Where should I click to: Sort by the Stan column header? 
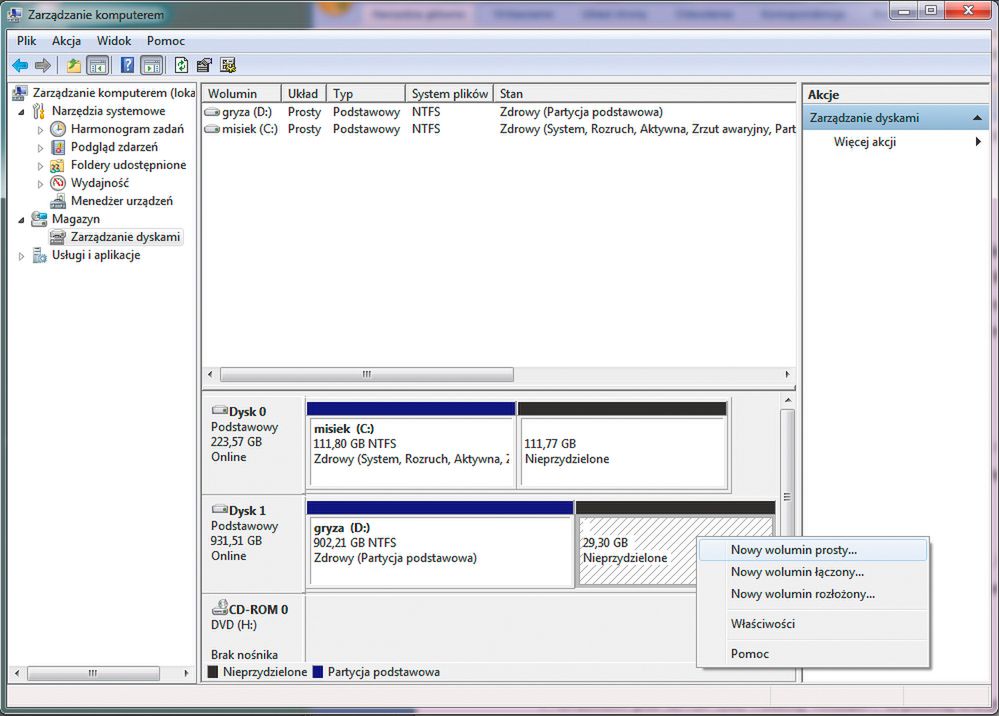point(645,94)
